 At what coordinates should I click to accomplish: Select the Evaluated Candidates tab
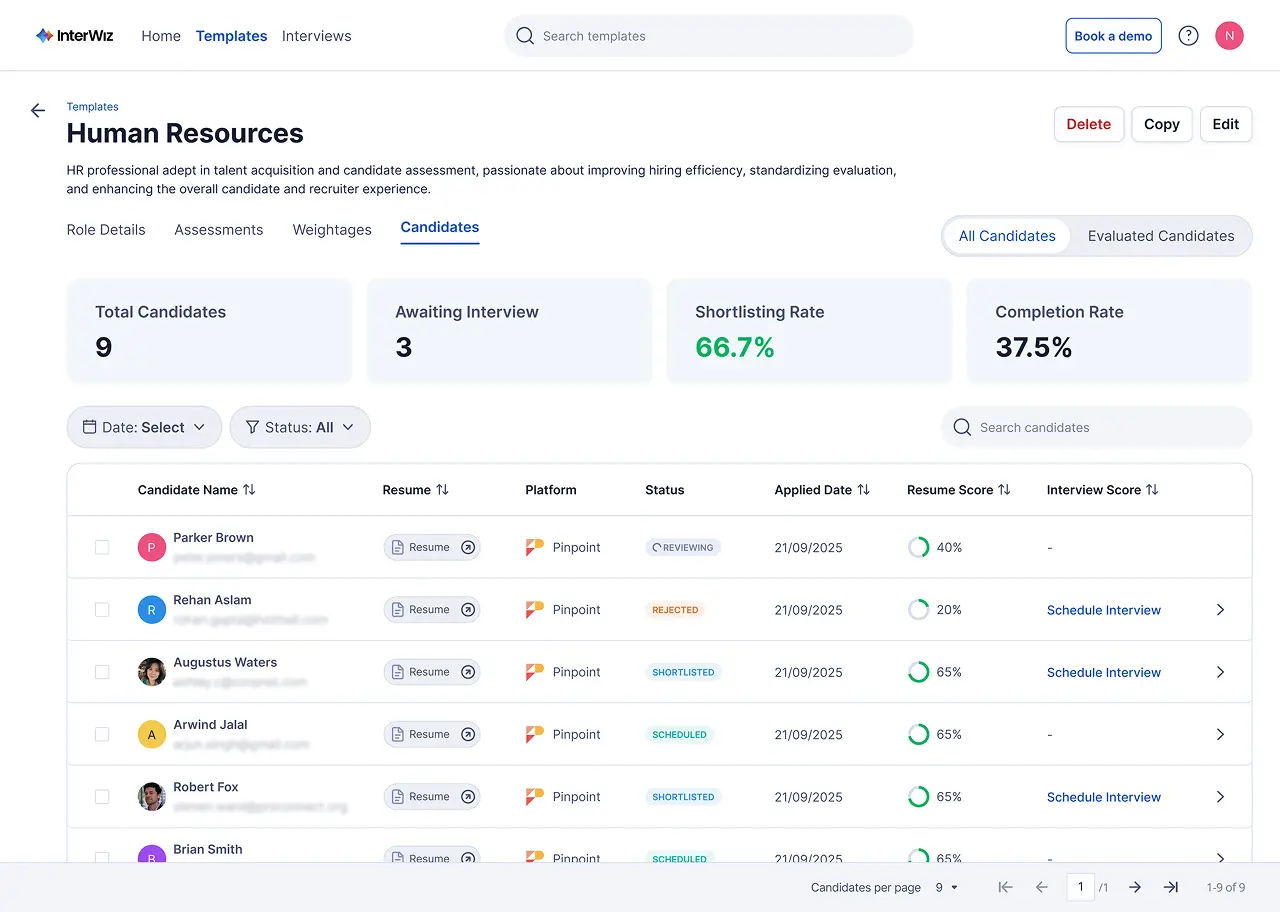(x=1162, y=236)
